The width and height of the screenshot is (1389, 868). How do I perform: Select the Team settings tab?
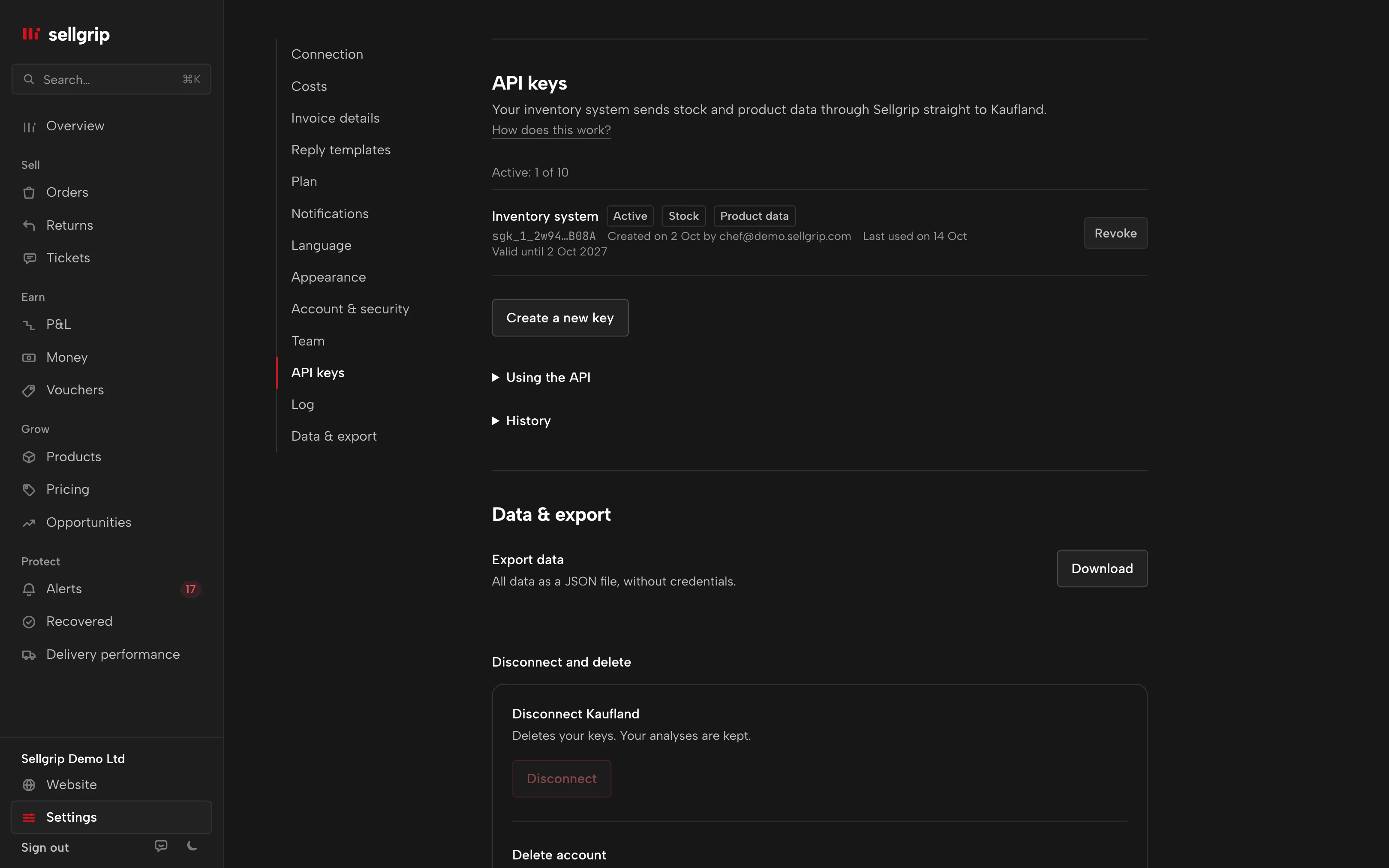click(x=308, y=341)
